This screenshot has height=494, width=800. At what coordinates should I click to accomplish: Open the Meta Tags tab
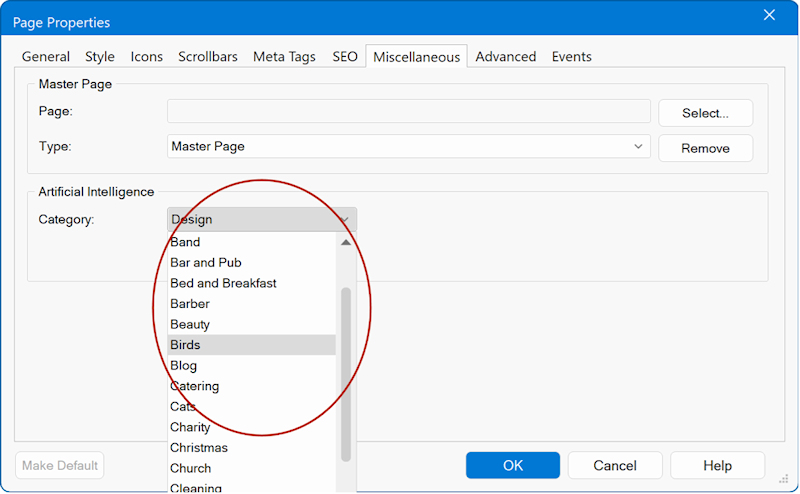(284, 57)
